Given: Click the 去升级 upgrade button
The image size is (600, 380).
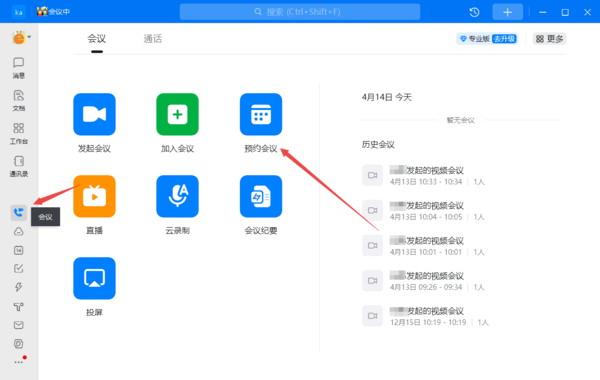Looking at the screenshot, I should coord(504,39).
